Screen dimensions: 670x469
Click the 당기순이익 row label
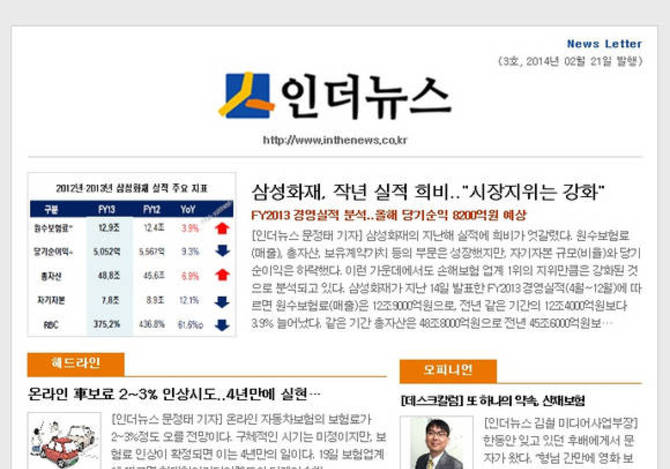53,252
